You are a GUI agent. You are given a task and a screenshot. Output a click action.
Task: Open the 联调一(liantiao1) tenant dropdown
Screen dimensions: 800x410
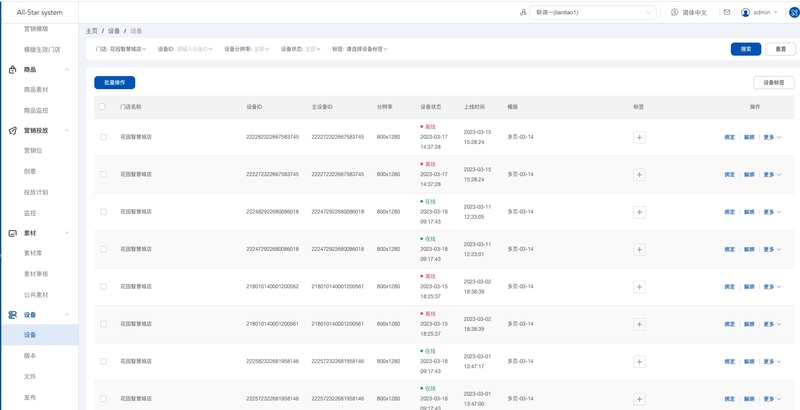tap(594, 13)
